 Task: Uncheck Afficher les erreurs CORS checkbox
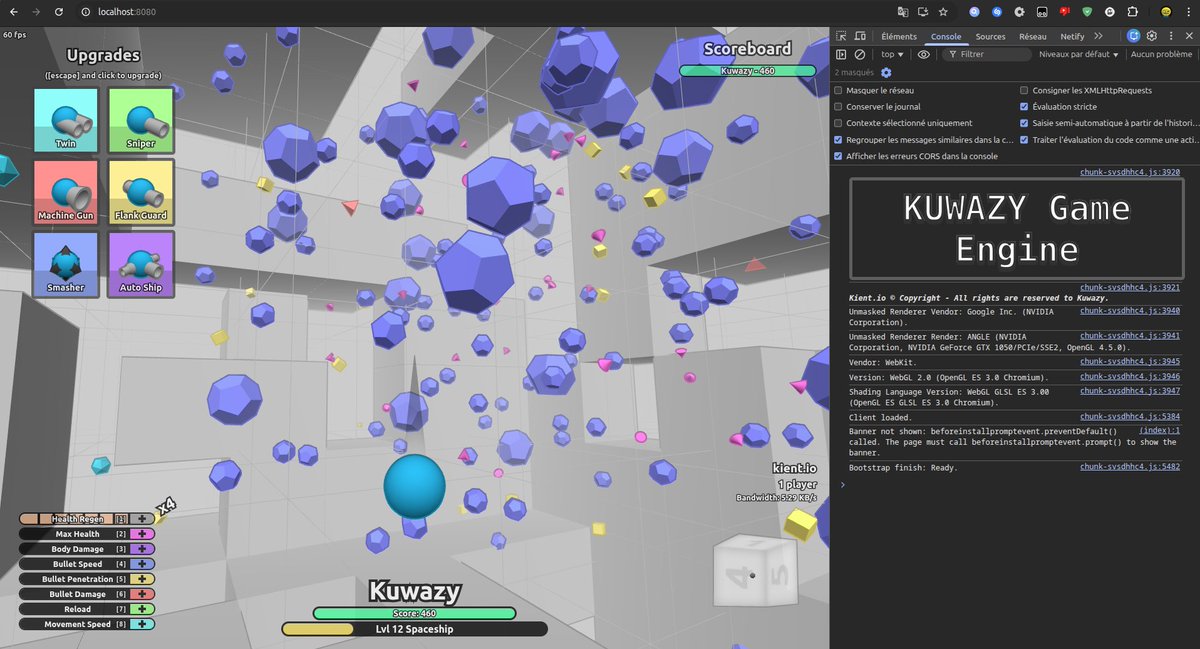(x=838, y=156)
